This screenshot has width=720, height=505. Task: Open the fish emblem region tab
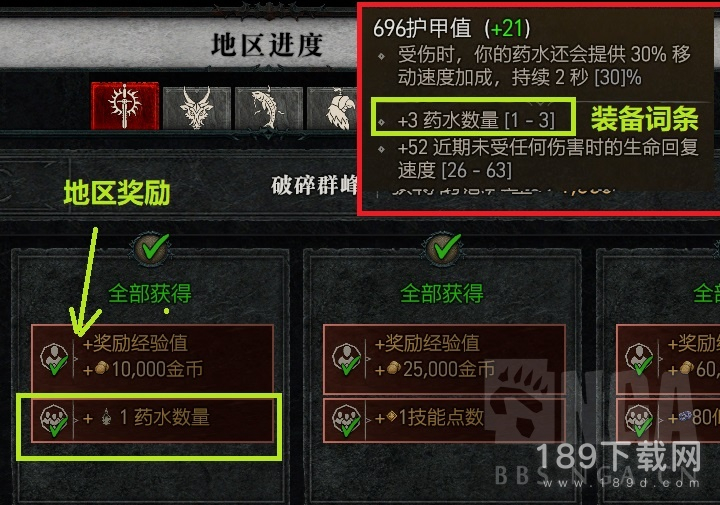point(269,108)
